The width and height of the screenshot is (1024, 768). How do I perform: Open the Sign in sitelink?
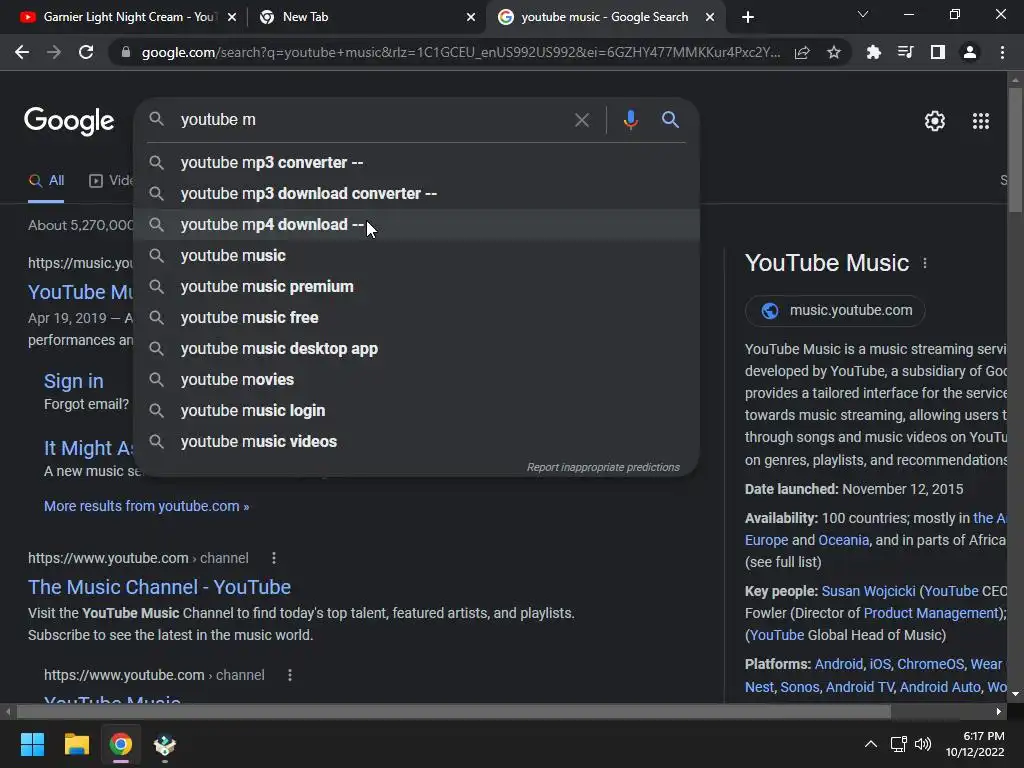click(x=73, y=381)
